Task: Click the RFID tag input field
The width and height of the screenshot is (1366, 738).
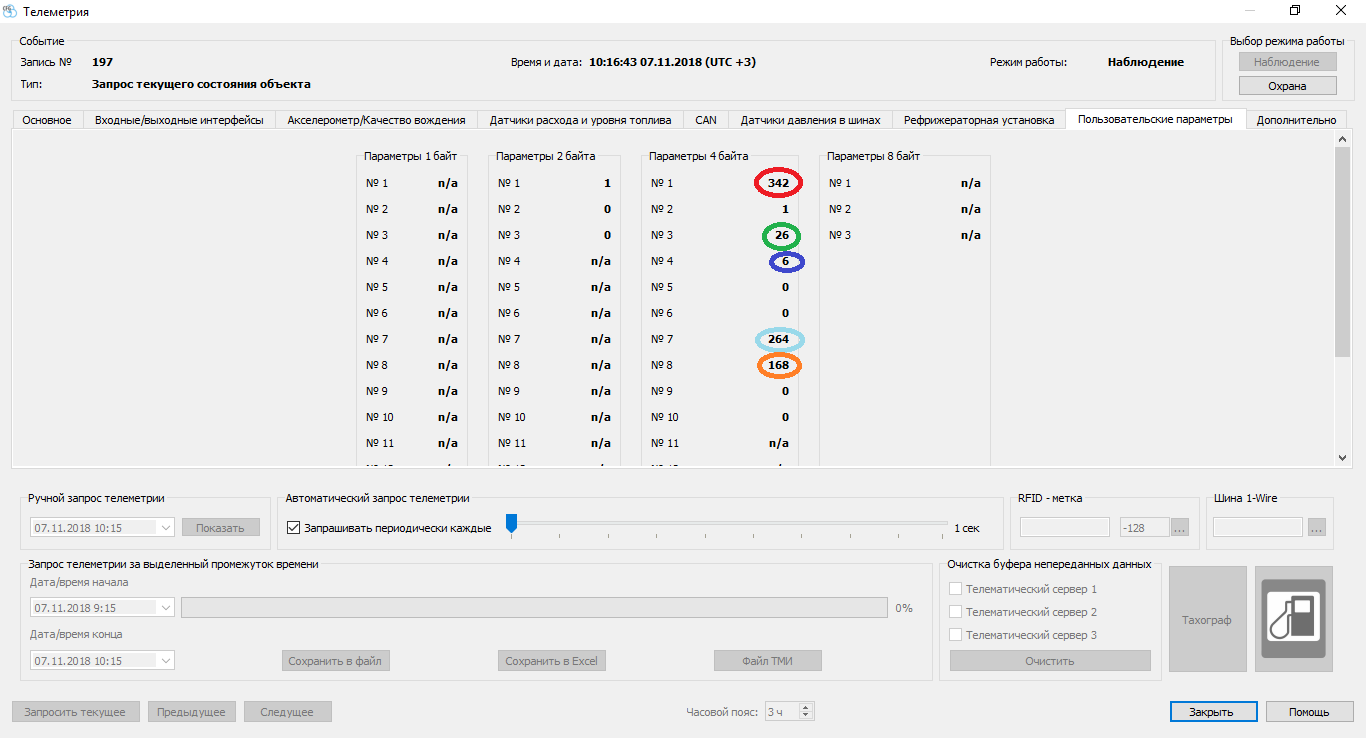Action: point(1064,527)
